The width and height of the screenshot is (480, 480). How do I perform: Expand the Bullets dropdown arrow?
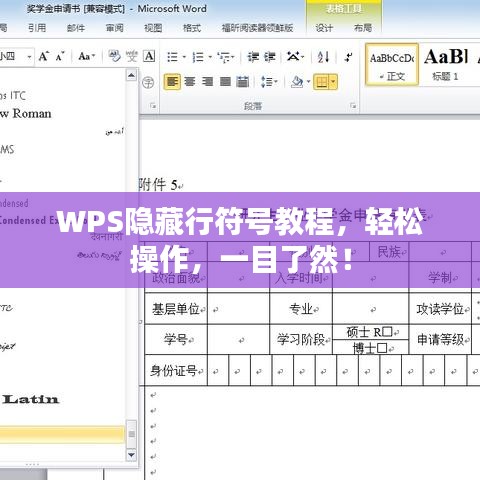pyautogui.click(x=184, y=57)
